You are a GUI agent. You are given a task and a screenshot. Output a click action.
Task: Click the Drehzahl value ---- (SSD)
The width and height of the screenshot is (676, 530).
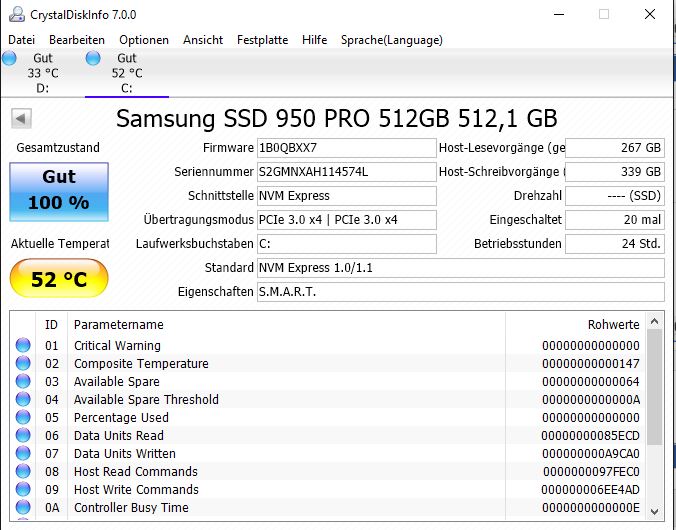[615, 196]
